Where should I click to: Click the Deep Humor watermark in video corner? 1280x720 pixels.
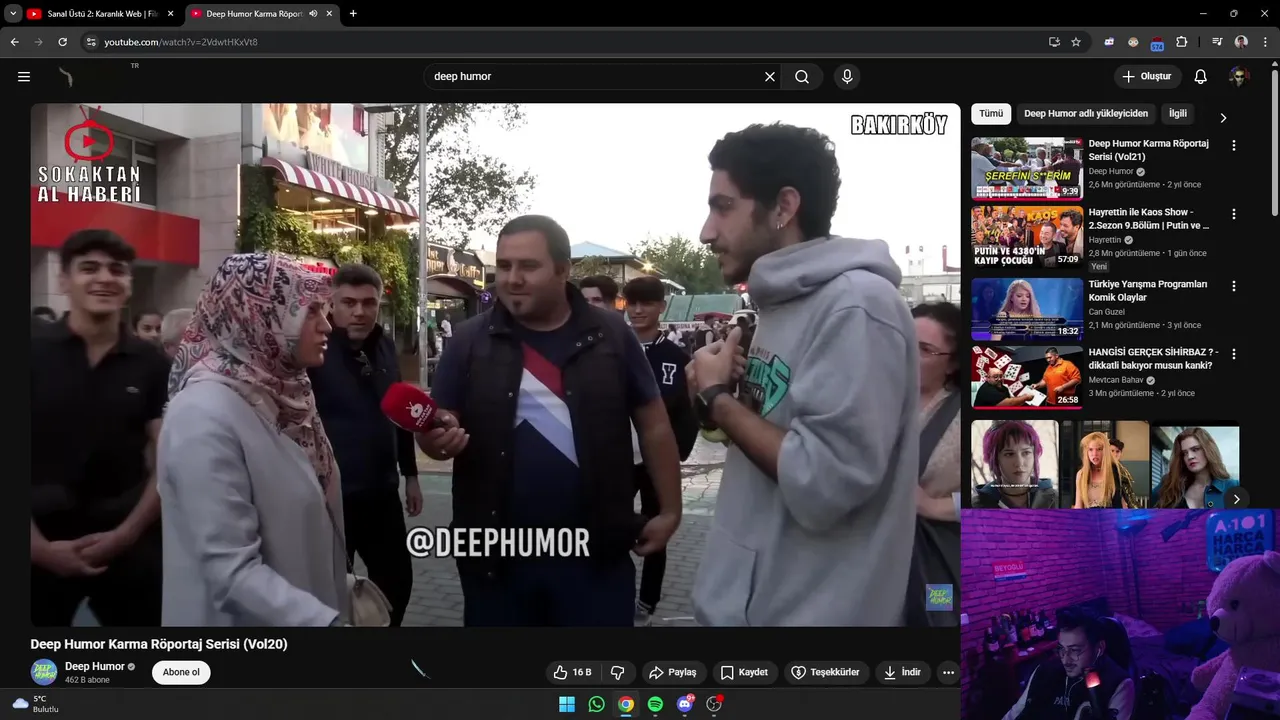939,597
